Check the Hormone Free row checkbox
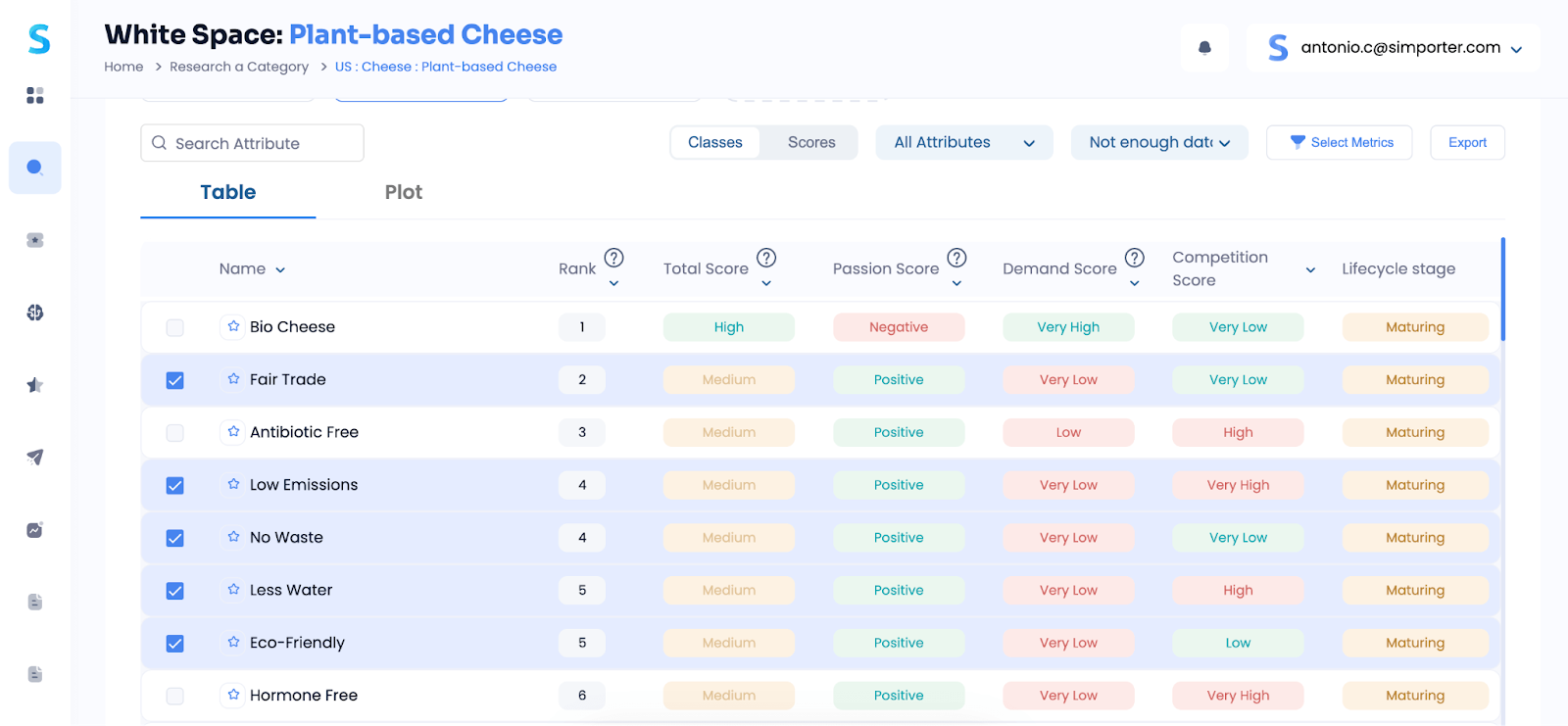 [174, 696]
